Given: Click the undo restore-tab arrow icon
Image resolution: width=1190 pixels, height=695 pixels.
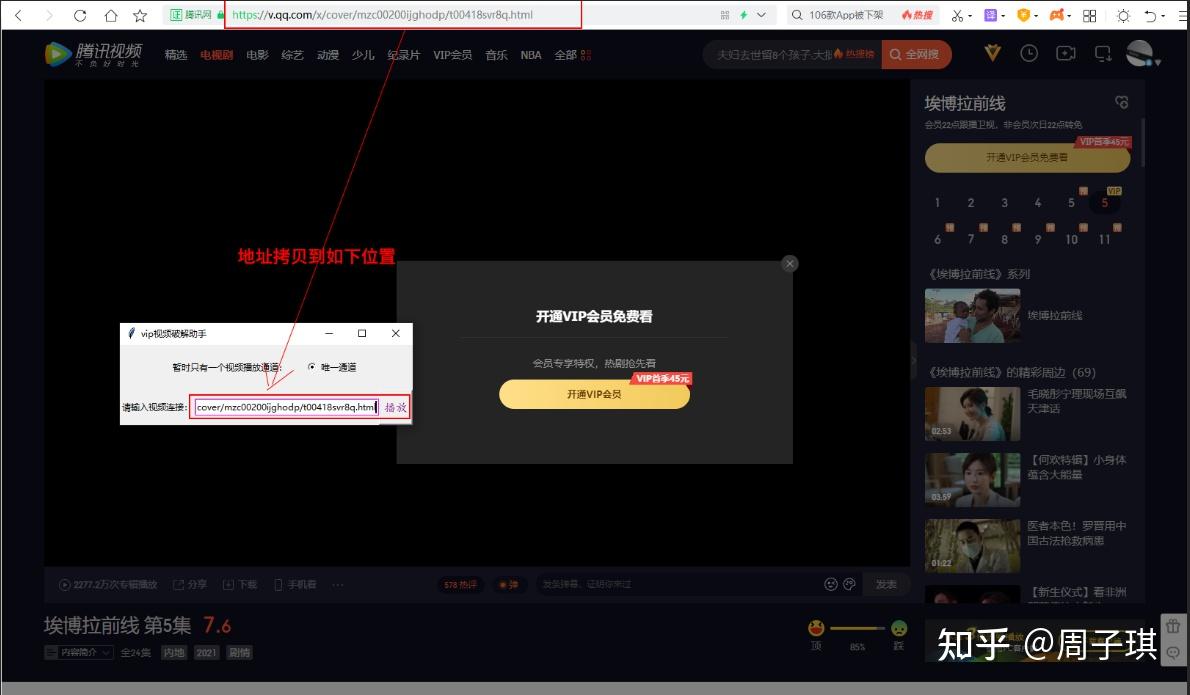Looking at the screenshot, I should [1151, 16].
